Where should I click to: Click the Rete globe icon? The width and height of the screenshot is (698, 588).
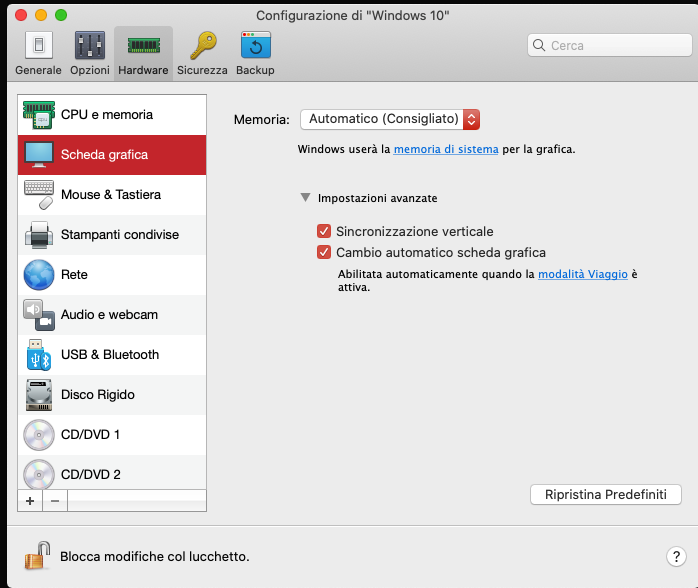[x=39, y=275]
